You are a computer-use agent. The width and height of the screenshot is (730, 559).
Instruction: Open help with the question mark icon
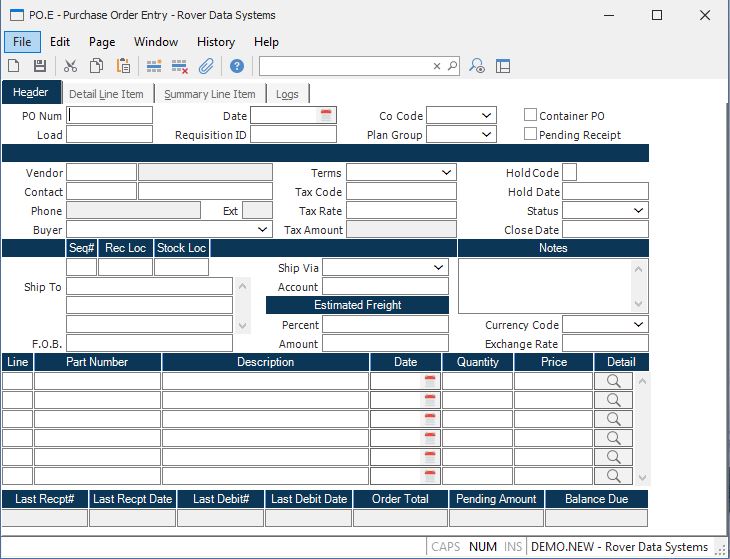237,66
